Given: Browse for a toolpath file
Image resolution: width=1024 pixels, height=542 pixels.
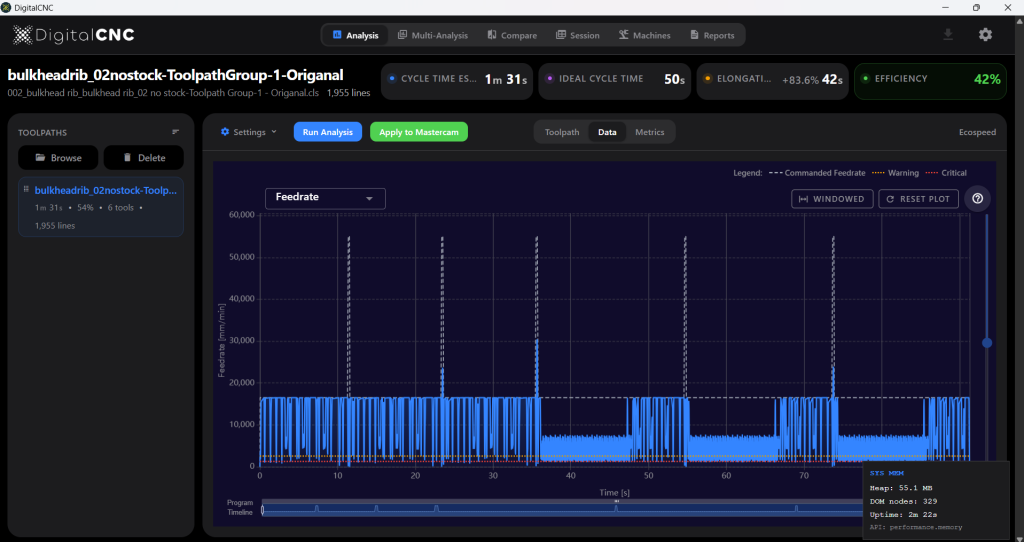Looking at the screenshot, I should click(58, 157).
